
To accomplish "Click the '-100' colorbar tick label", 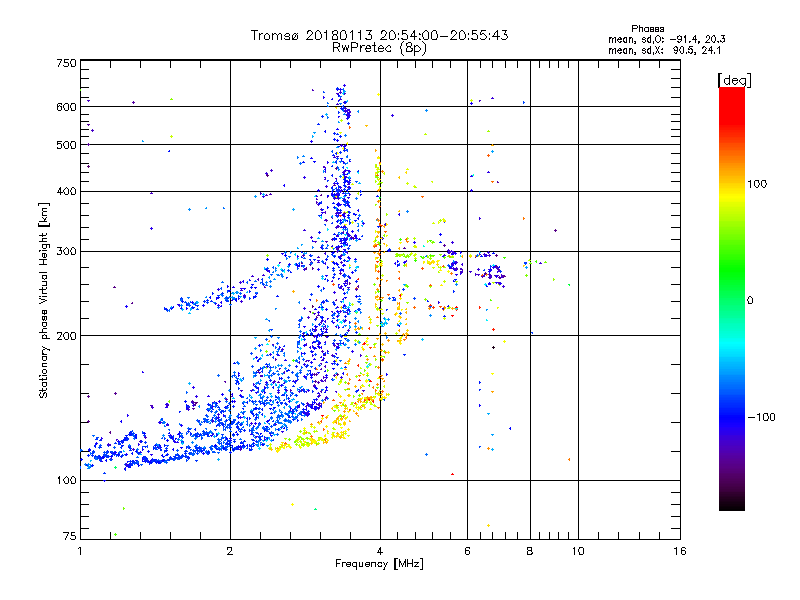I will coord(761,417).
